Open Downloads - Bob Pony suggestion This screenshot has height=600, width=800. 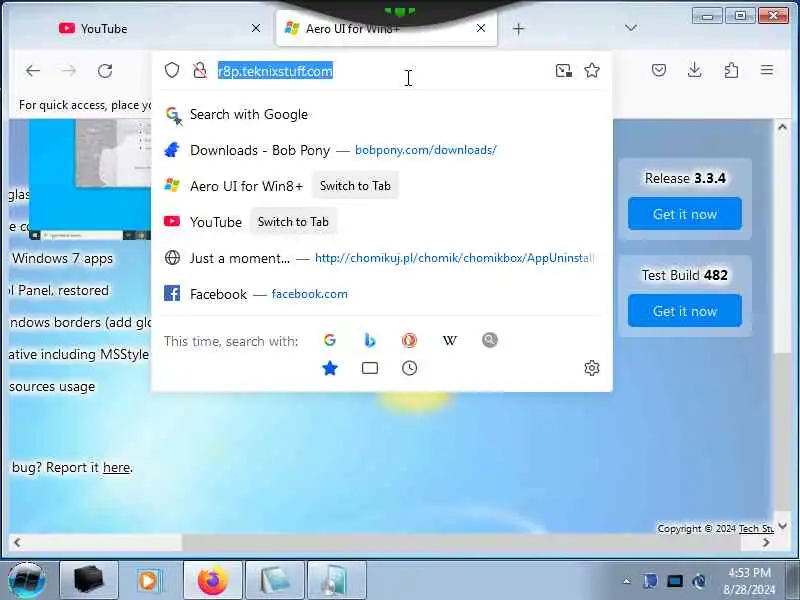pos(382,150)
